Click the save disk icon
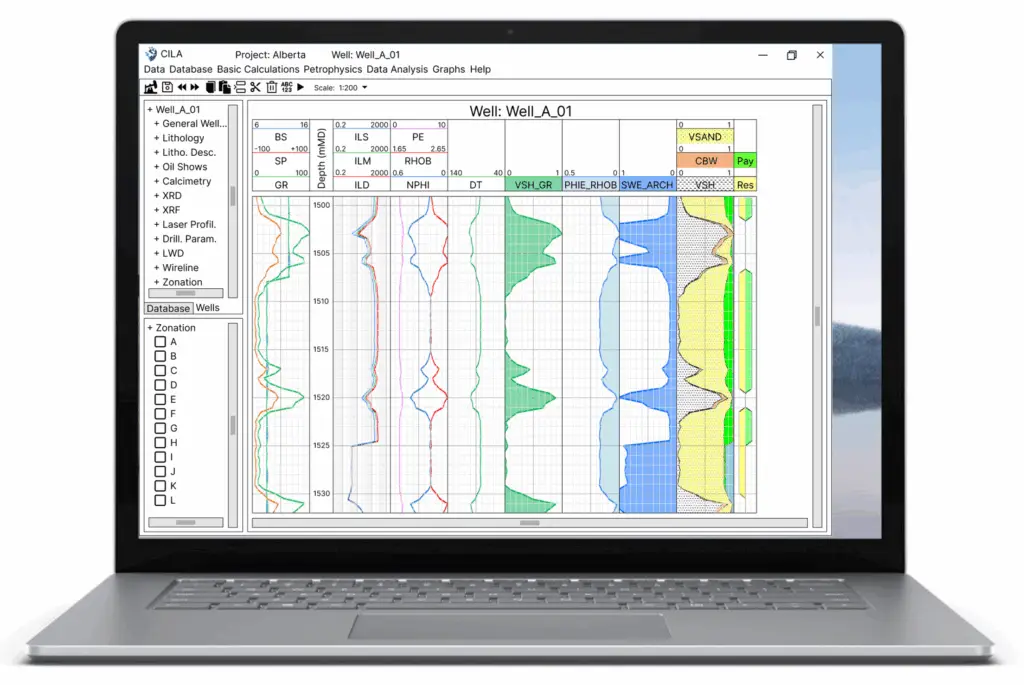The height and width of the screenshot is (685, 1024). pos(167,87)
